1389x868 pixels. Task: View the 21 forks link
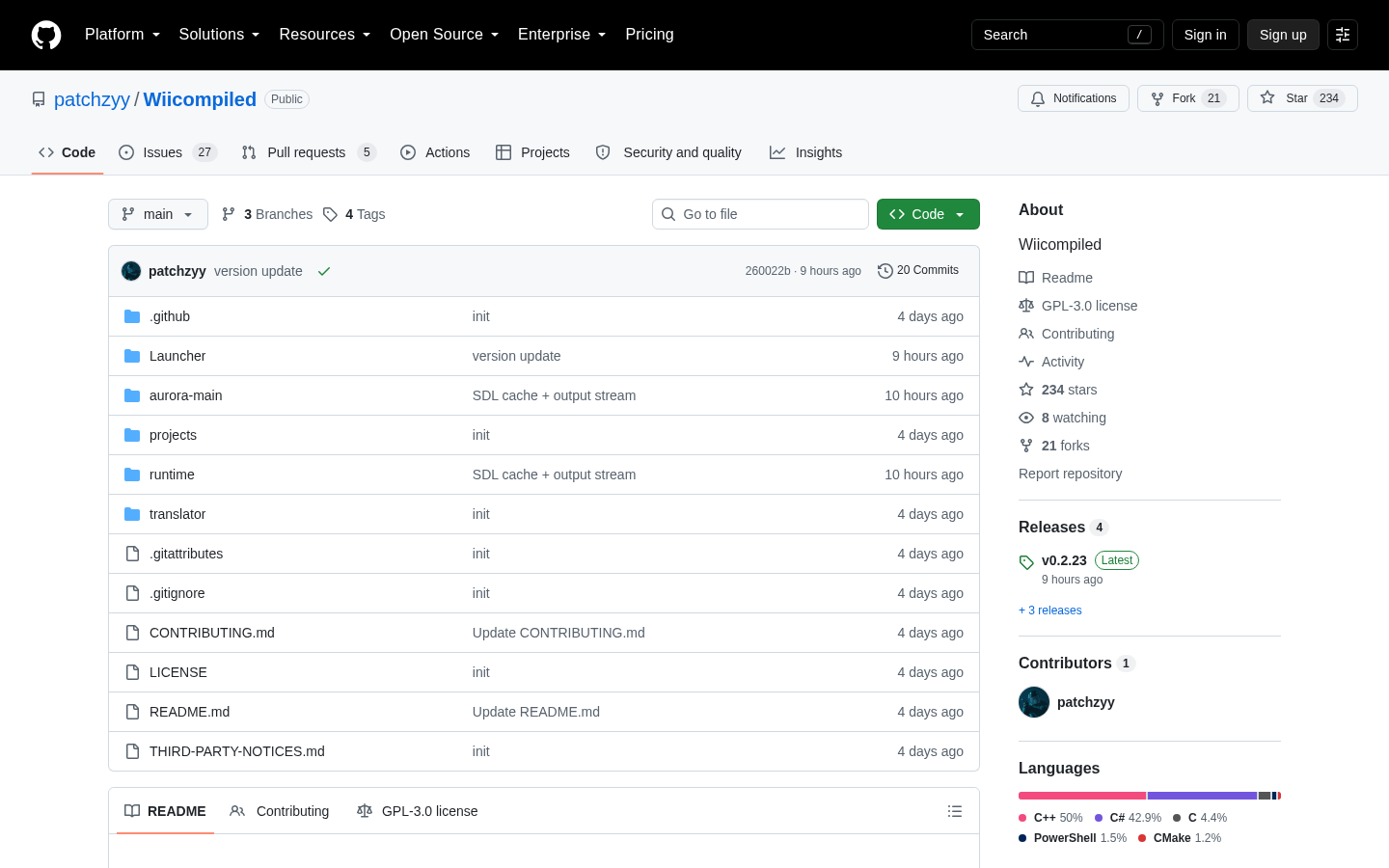tap(1054, 446)
